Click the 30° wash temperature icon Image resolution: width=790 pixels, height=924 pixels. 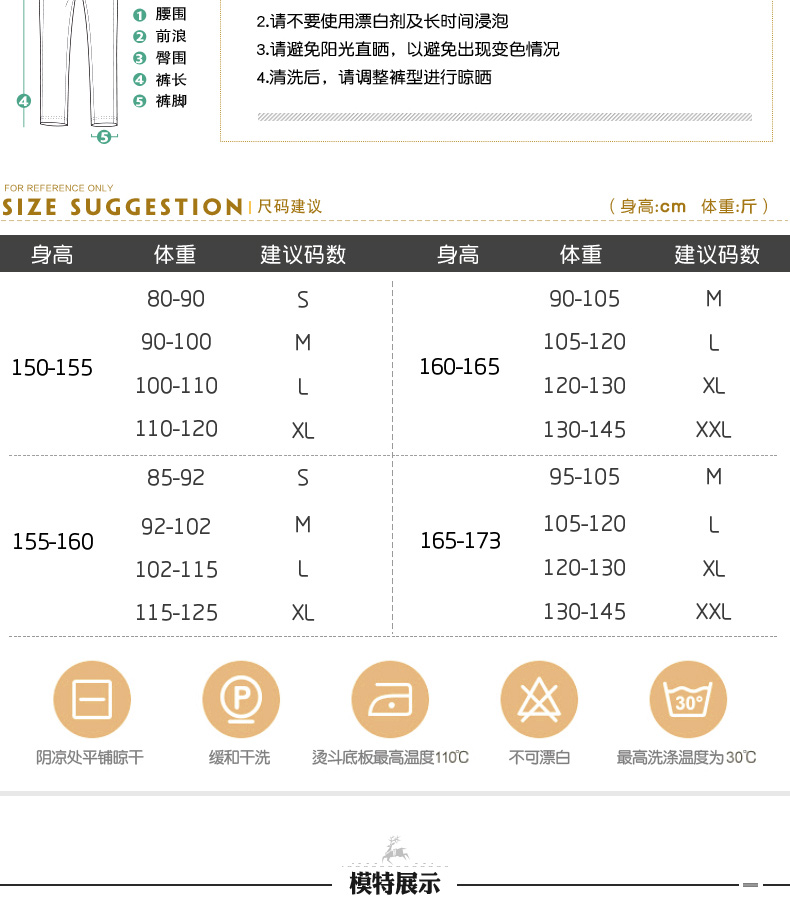pyautogui.click(x=688, y=699)
